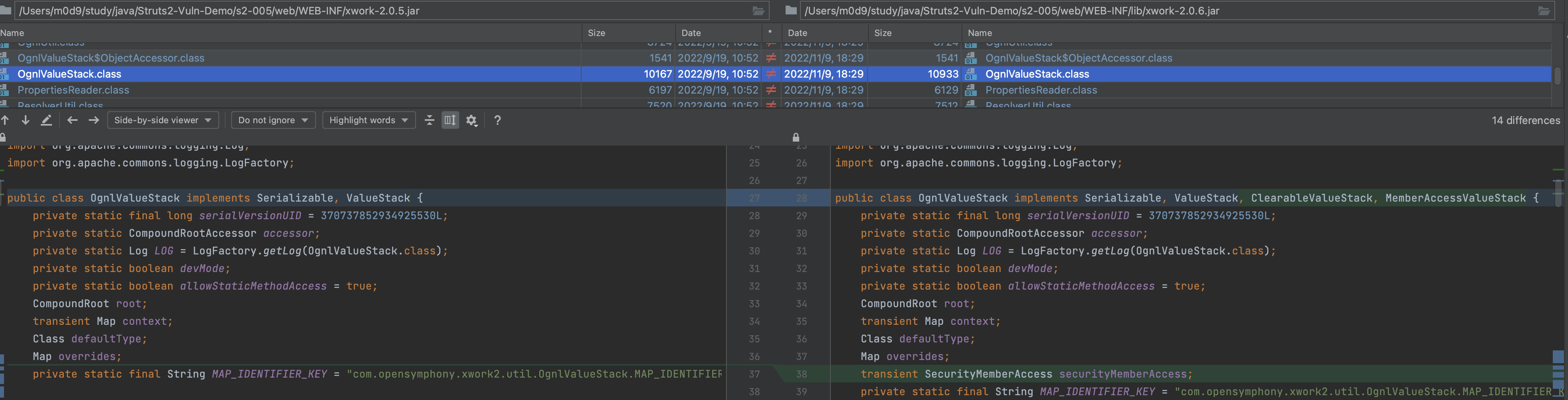Compare previous file with left arrow
The height and width of the screenshot is (400, 1568).
click(x=72, y=120)
